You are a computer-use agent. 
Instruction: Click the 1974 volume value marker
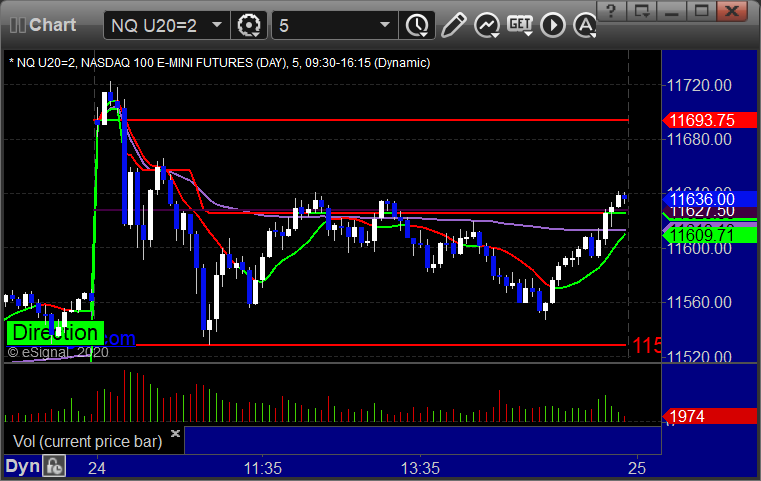pyautogui.click(x=710, y=416)
